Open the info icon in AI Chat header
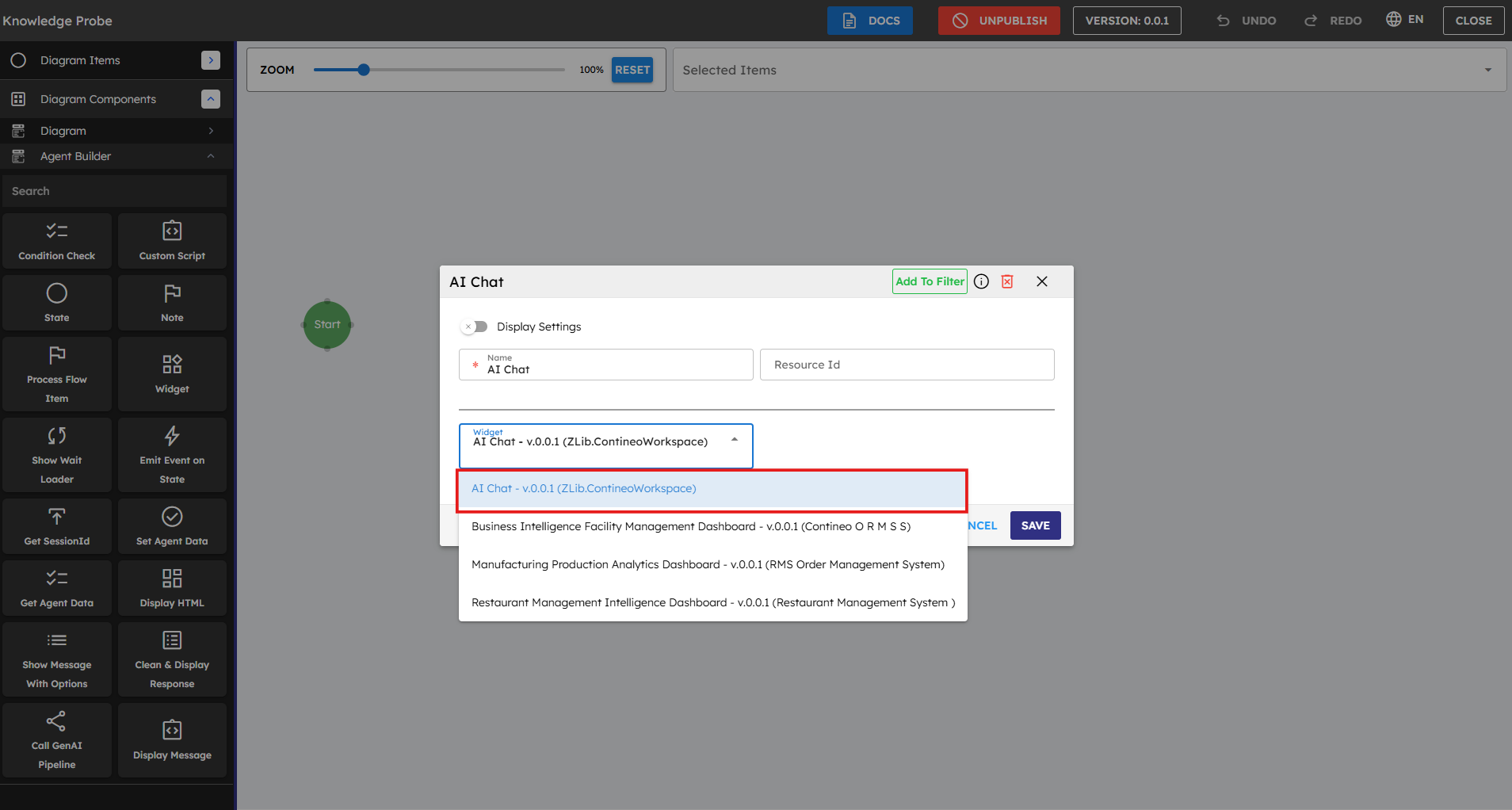The height and width of the screenshot is (810, 1512). coord(981,281)
